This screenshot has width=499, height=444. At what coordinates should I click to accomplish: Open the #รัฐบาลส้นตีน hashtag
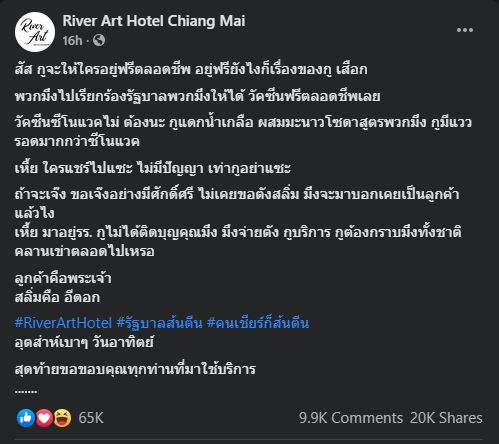pos(160,323)
